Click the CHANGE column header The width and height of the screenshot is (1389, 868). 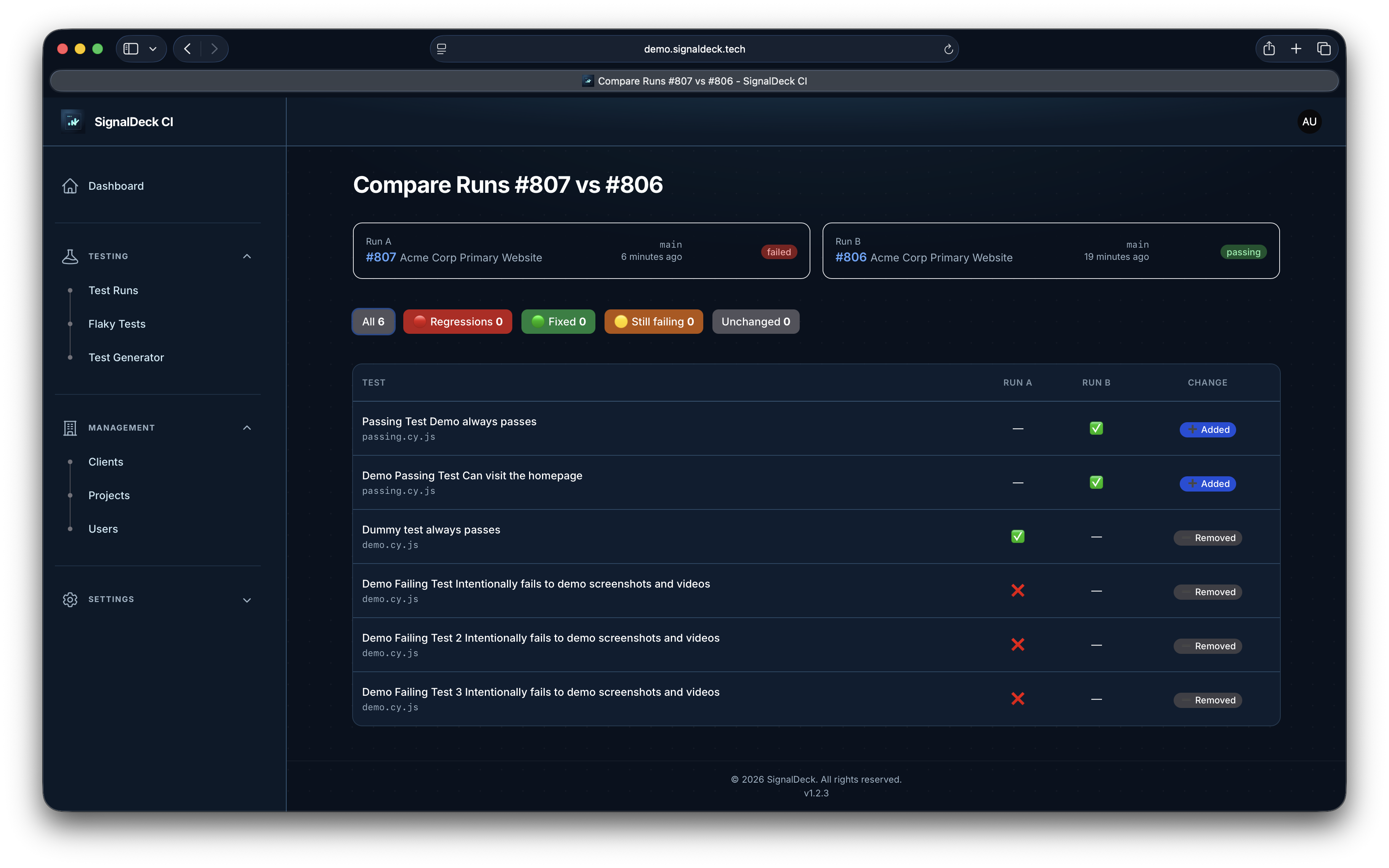click(x=1208, y=382)
